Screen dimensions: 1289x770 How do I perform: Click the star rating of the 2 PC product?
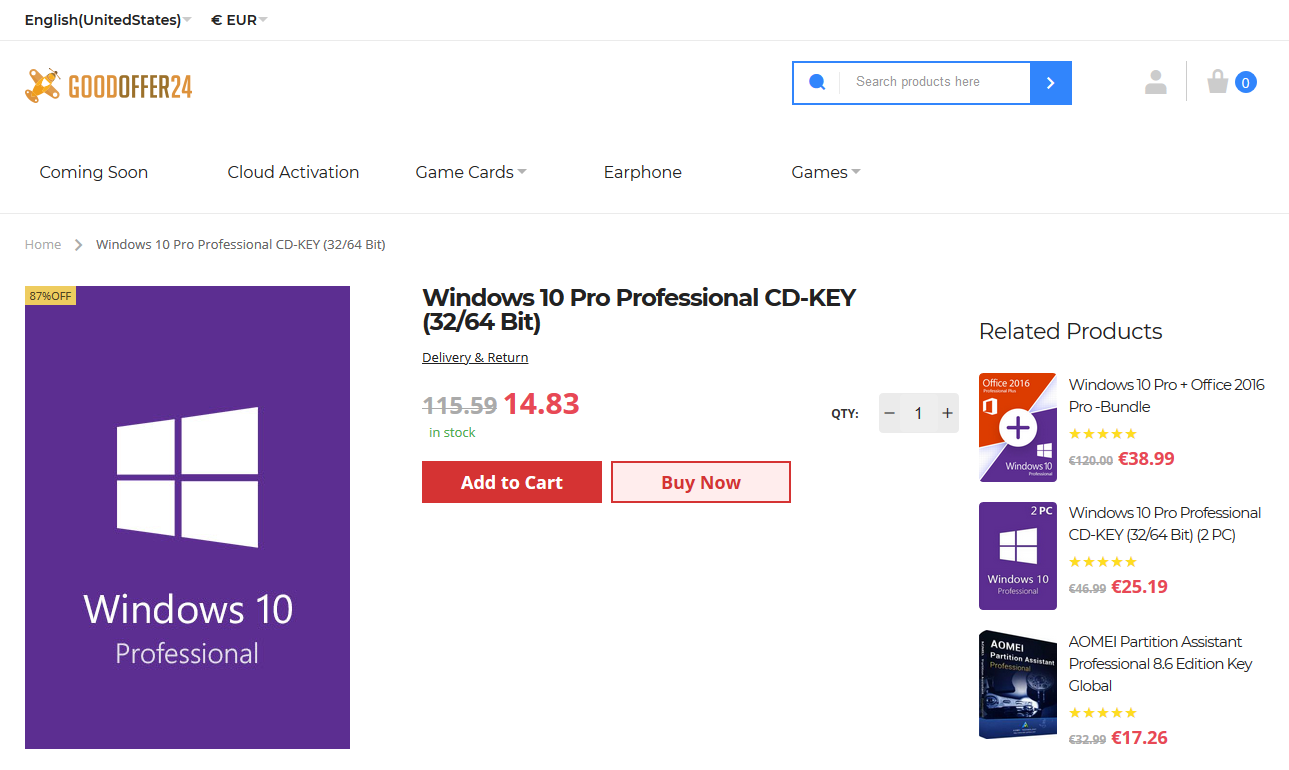pos(1103,562)
